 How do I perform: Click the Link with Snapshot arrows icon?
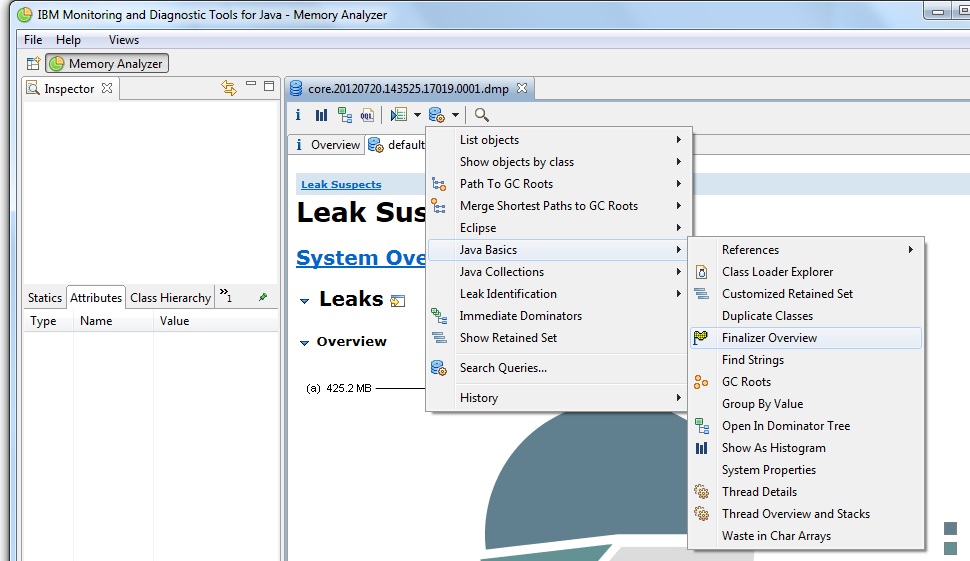coord(229,88)
